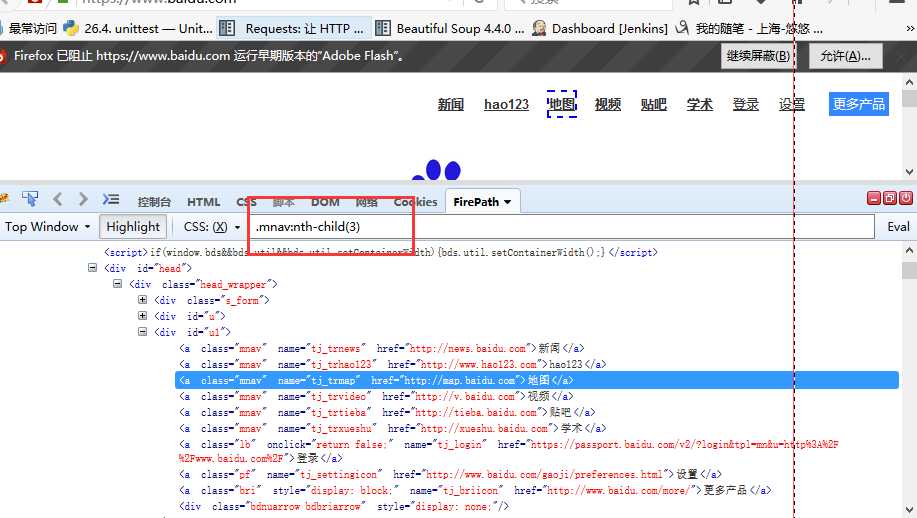Expand the div class="s_form" node
917x518 pixels.
(x=142, y=299)
